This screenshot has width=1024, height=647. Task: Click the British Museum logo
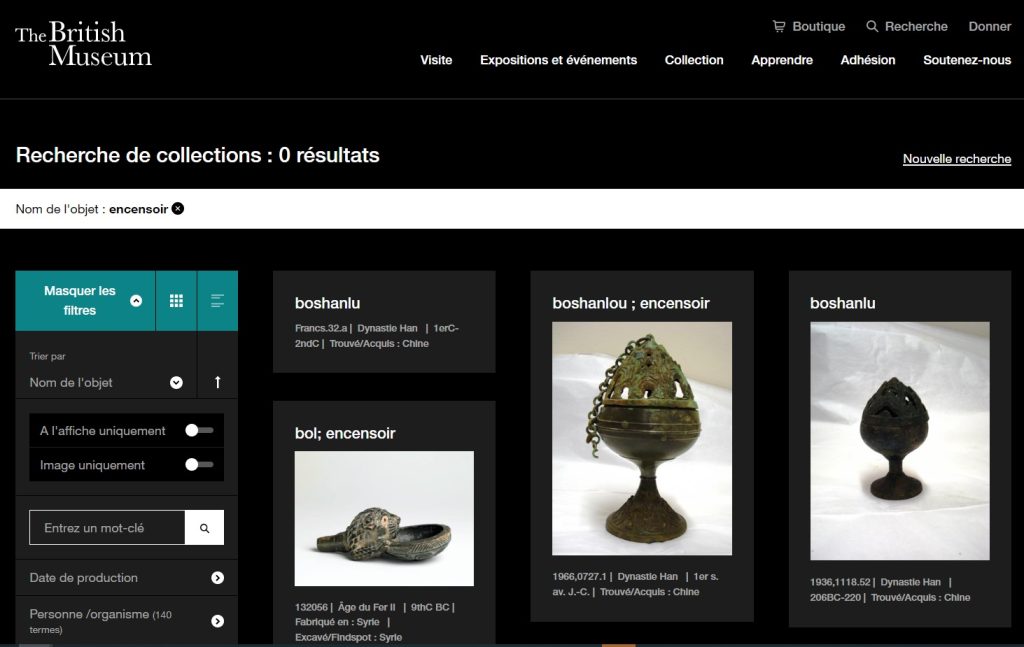(x=83, y=45)
